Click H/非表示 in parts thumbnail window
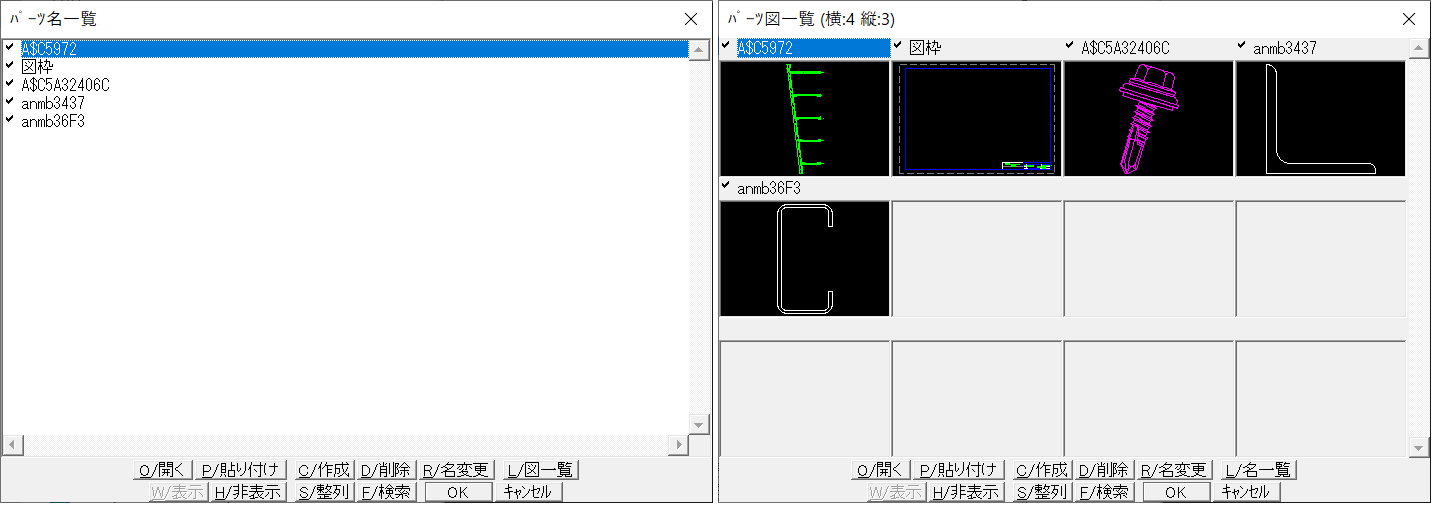Image resolution: width=1438 pixels, height=507 pixels. point(966,492)
